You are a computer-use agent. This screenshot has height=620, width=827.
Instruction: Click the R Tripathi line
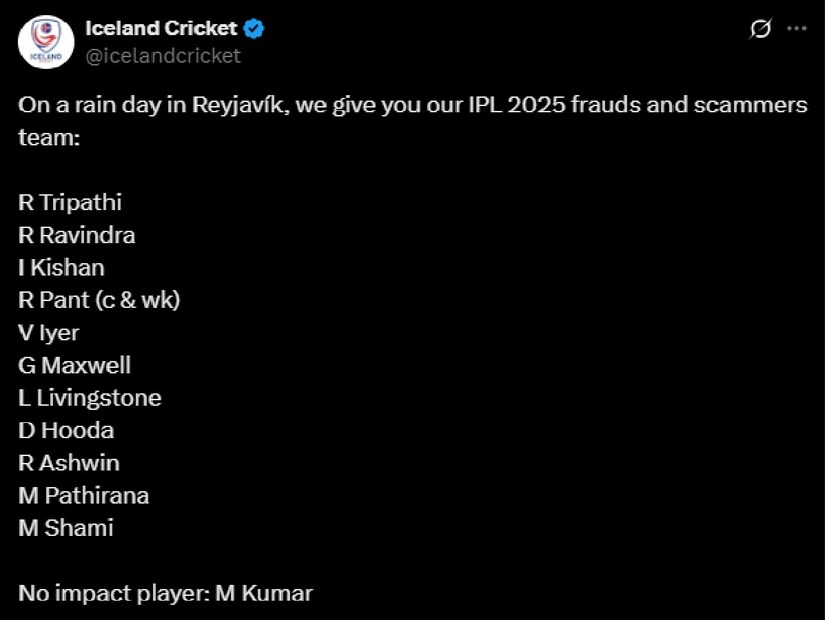click(x=70, y=202)
